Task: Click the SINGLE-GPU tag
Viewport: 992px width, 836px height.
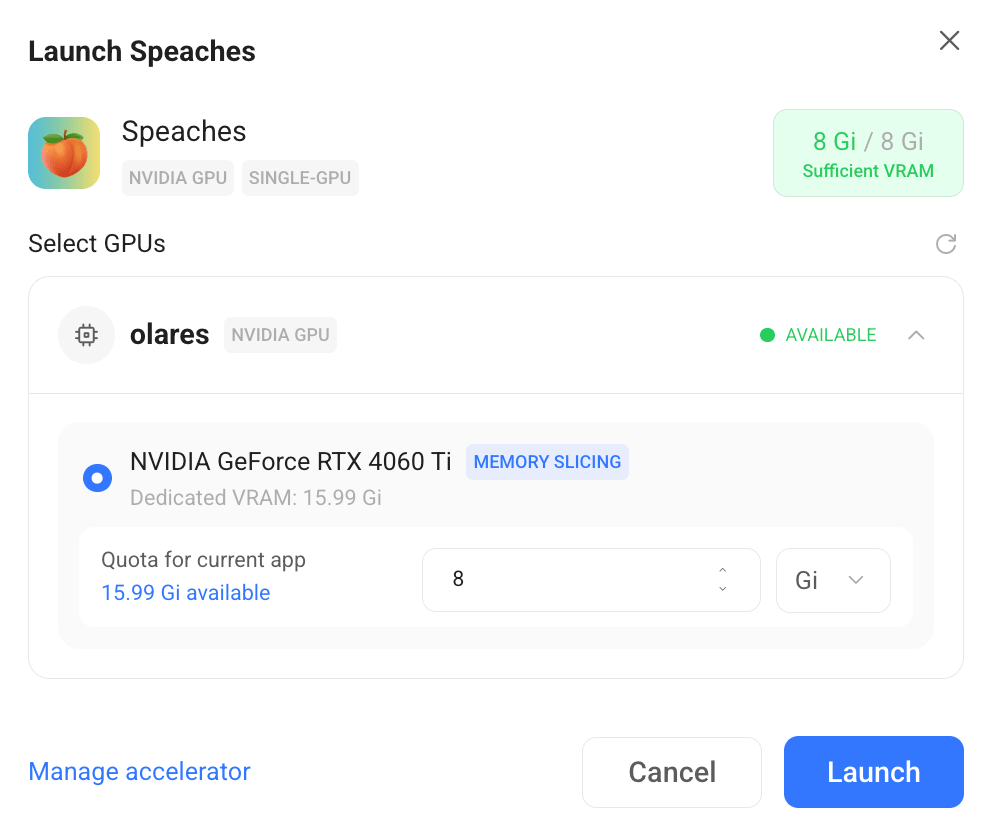Action: click(x=300, y=178)
